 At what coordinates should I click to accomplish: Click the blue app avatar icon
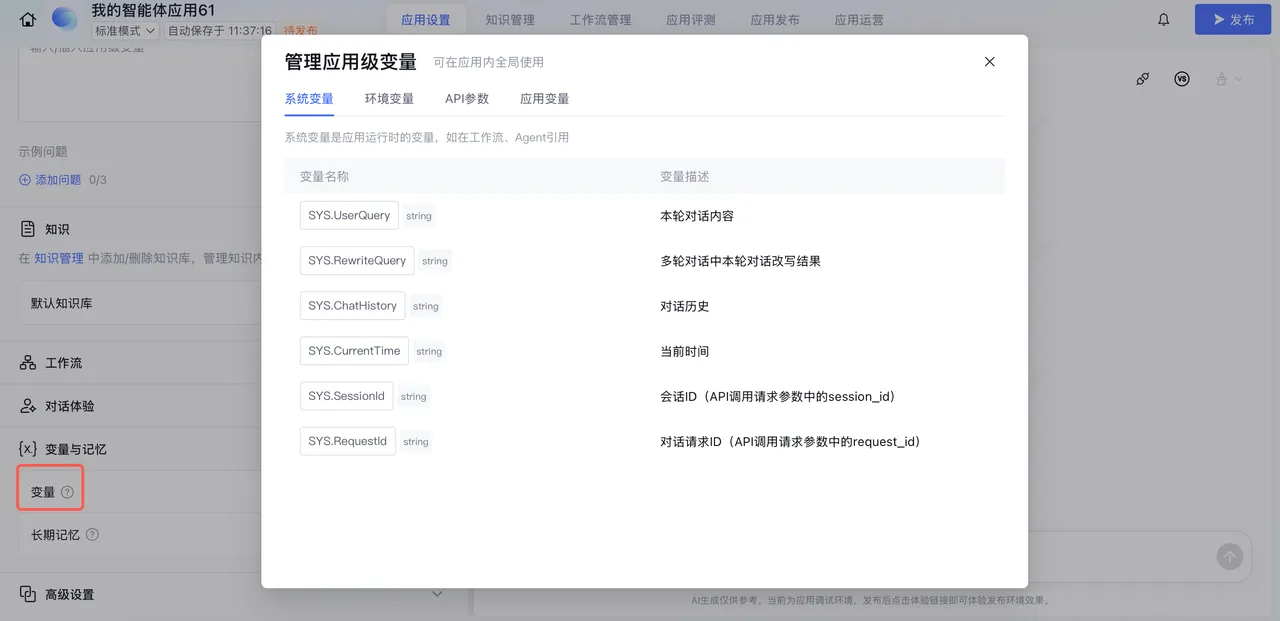pyautogui.click(x=64, y=19)
